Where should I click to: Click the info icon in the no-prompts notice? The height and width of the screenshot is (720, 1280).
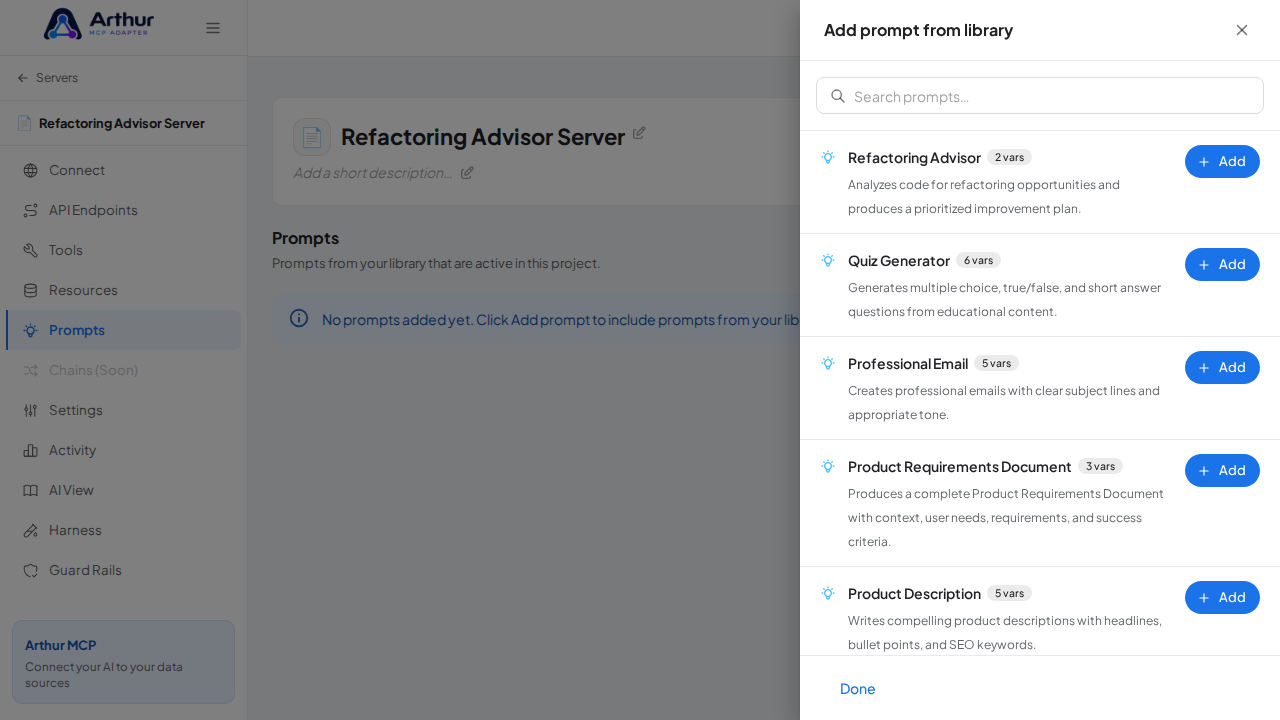[x=299, y=318]
